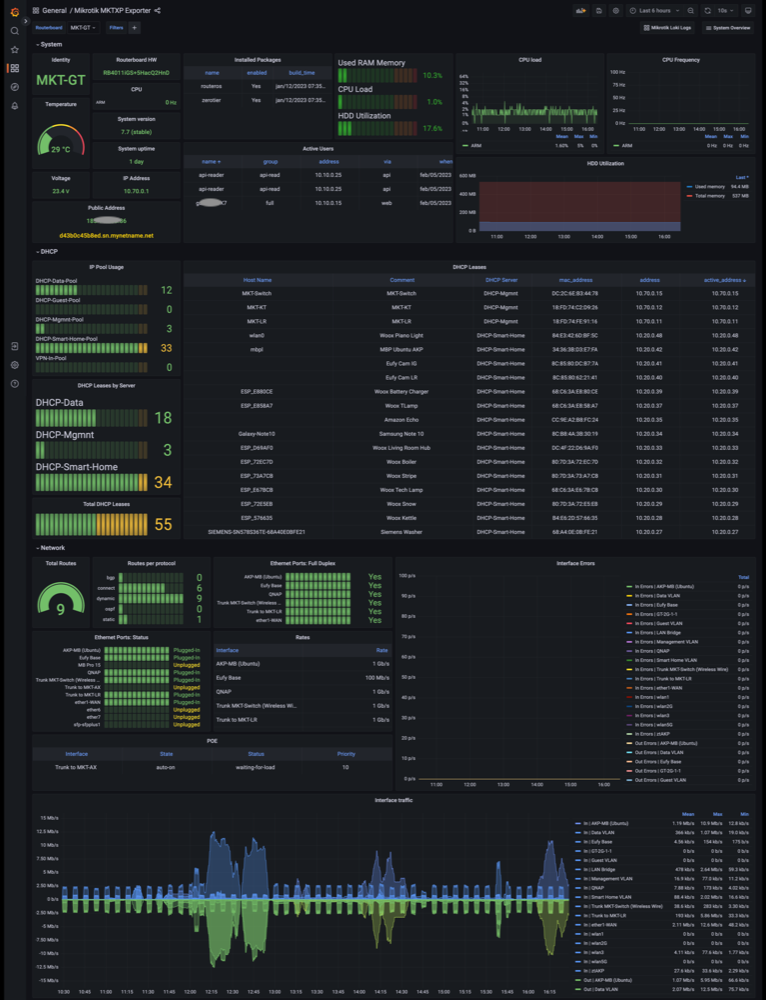Refresh dashboard with the refresh icon
766x1000 pixels.
pyautogui.click(x=707, y=11)
